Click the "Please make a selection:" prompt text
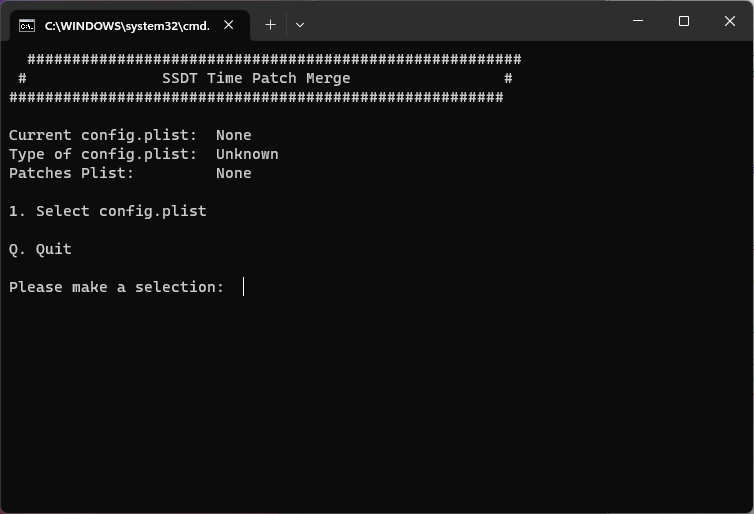Image resolution: width=754 pixels, height=514 pixels. click(x=116, y=287)
